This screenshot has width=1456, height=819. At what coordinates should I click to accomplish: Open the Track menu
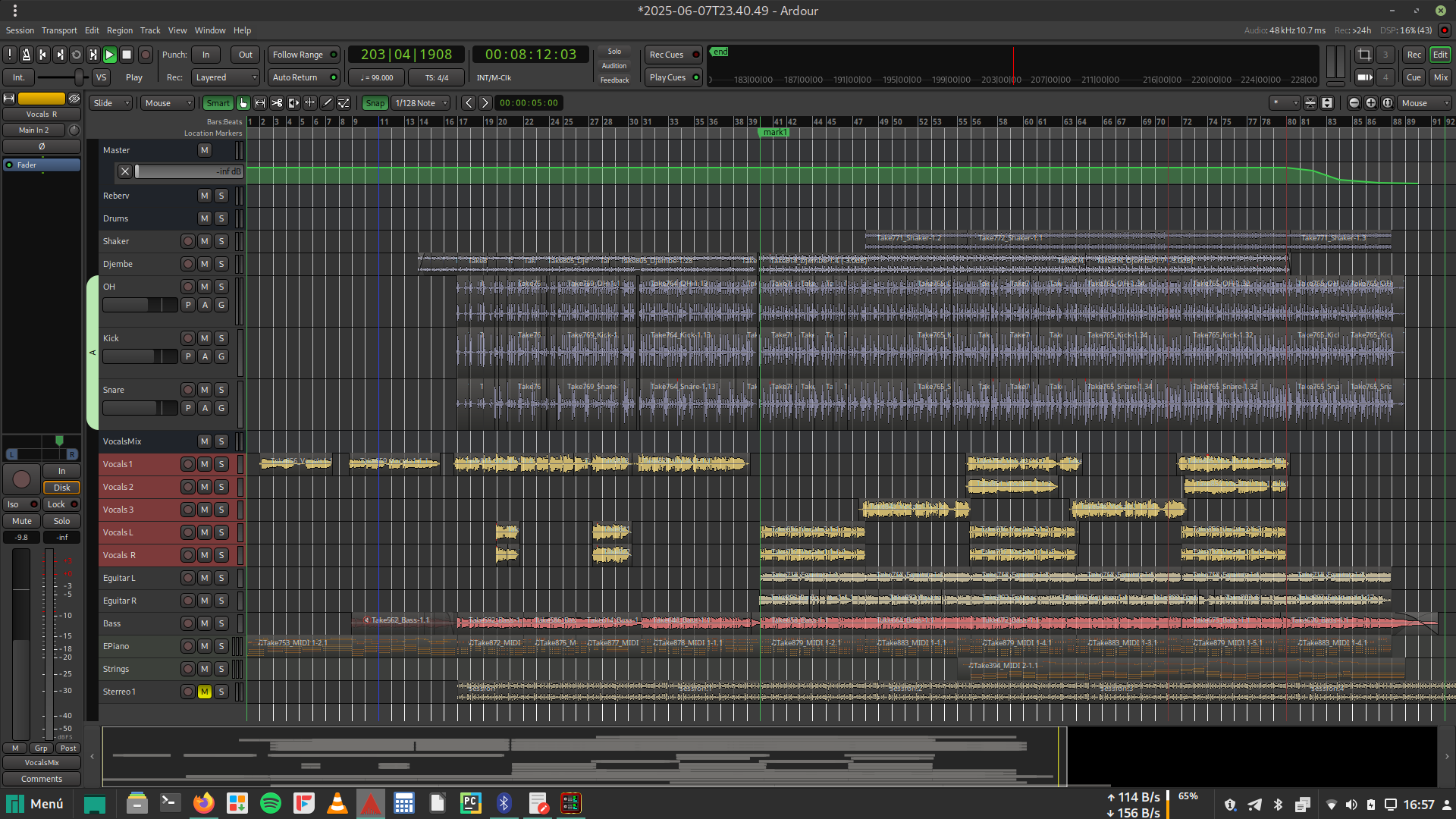coord(150,30)
